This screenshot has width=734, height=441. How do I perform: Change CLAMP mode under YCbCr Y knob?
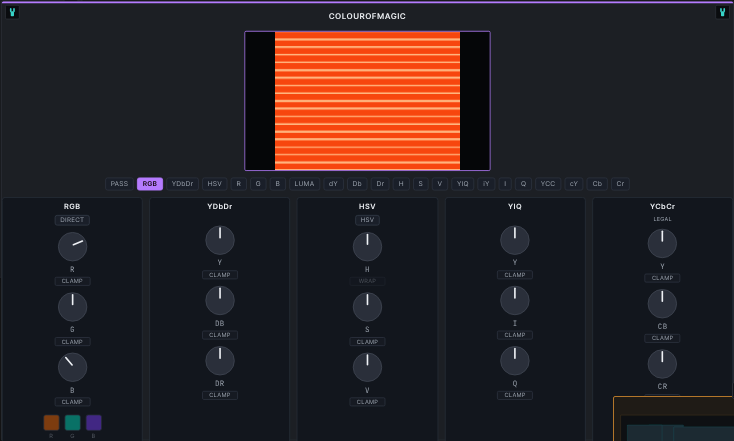coord(662,278)
